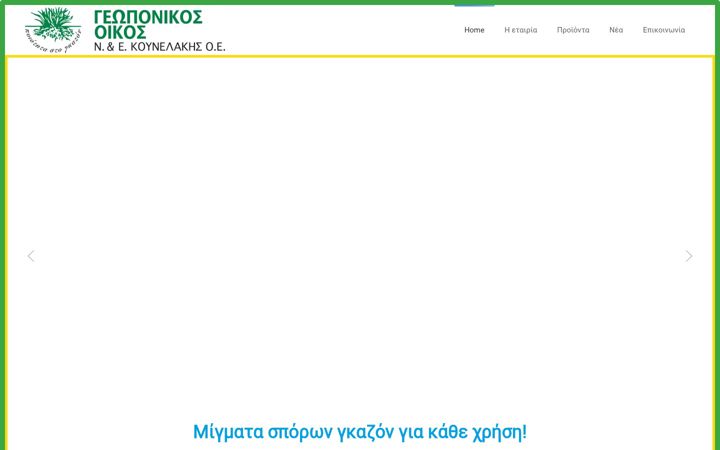
Task: Navigate to Επικοινωνία page
Action: tap(664, 30)
